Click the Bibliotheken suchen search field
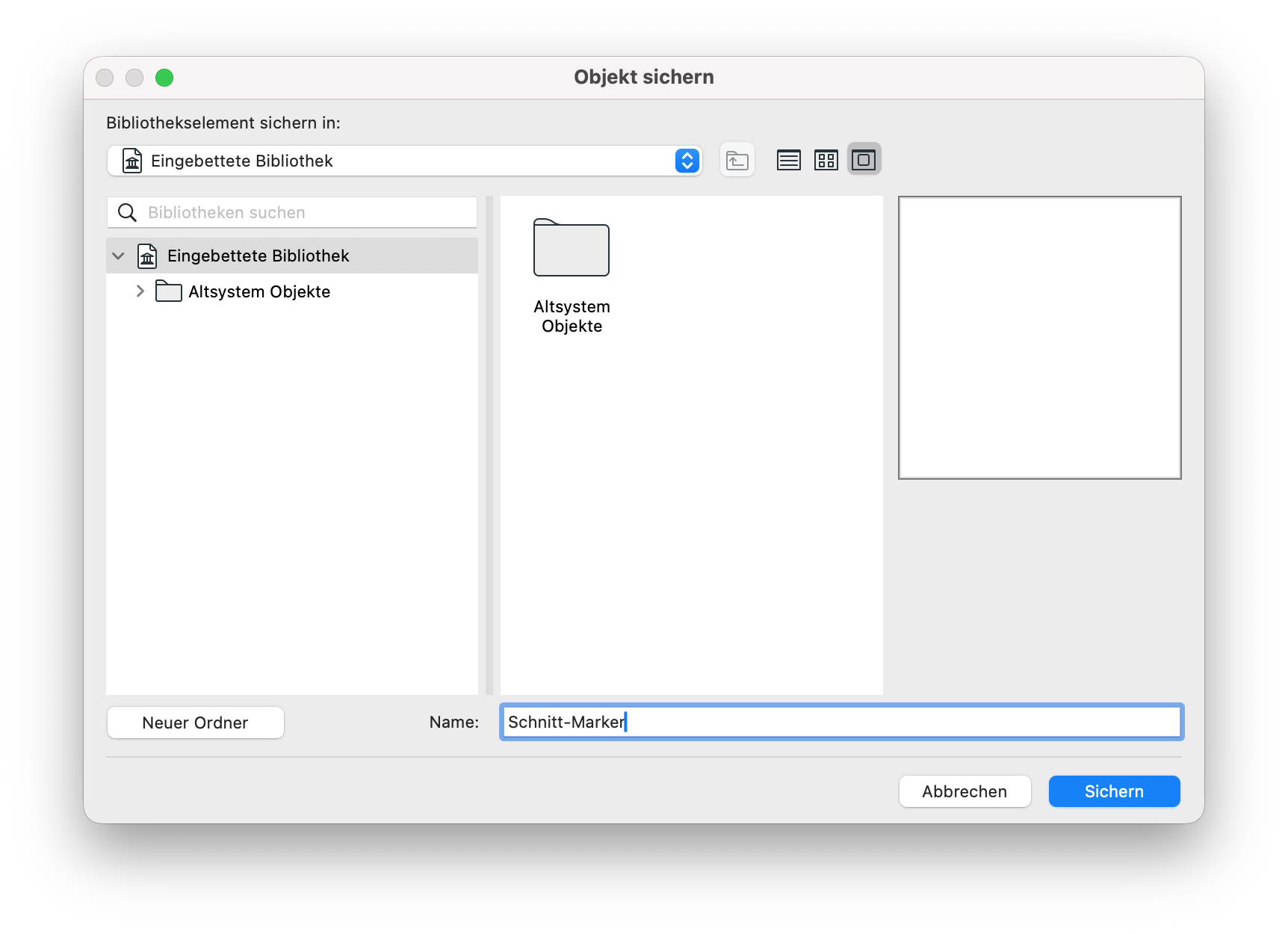Screen dimensions: 1288x934 pos(292,212)
